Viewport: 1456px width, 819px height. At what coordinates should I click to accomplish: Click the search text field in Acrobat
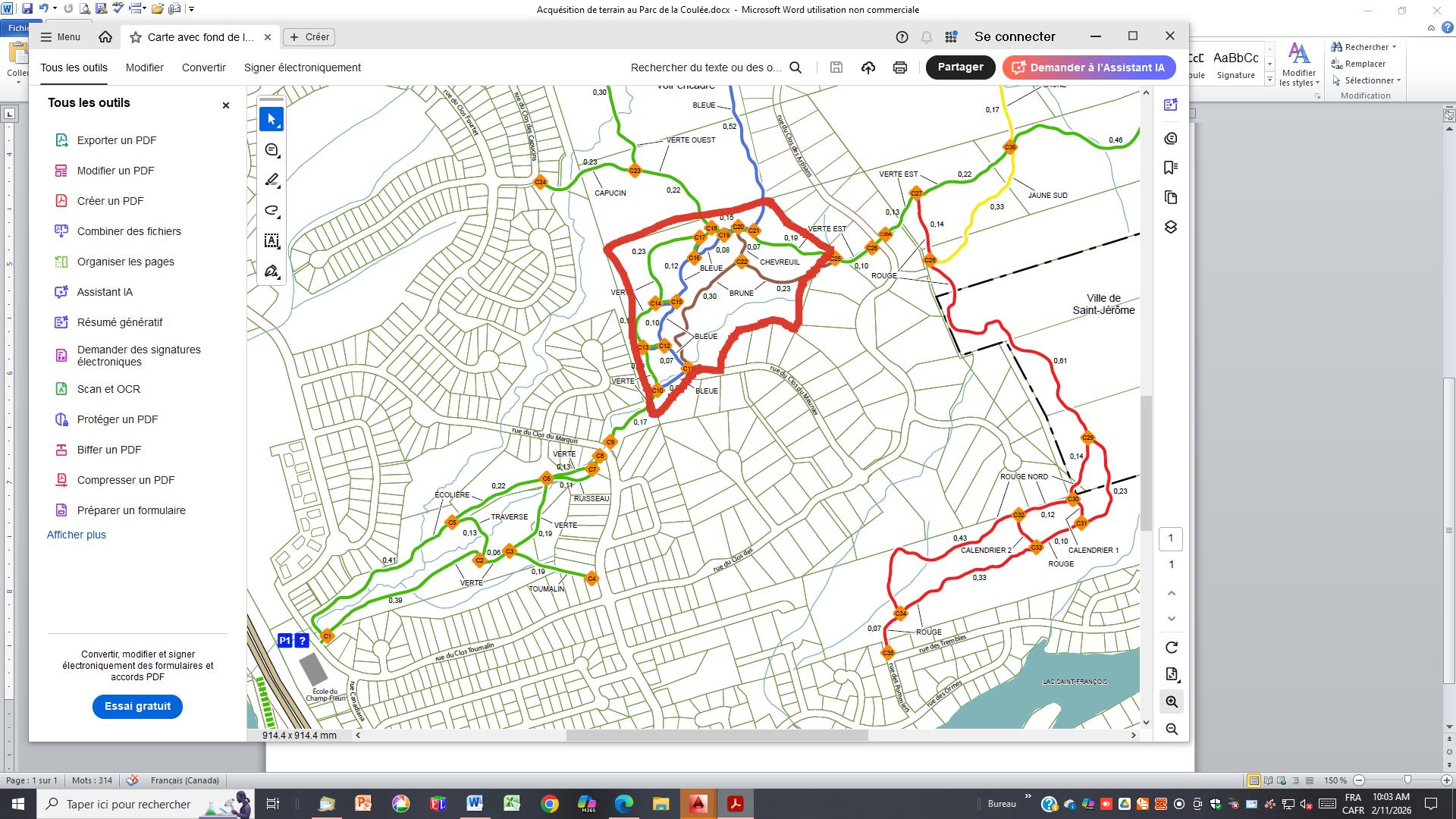[x=705, y=67]
